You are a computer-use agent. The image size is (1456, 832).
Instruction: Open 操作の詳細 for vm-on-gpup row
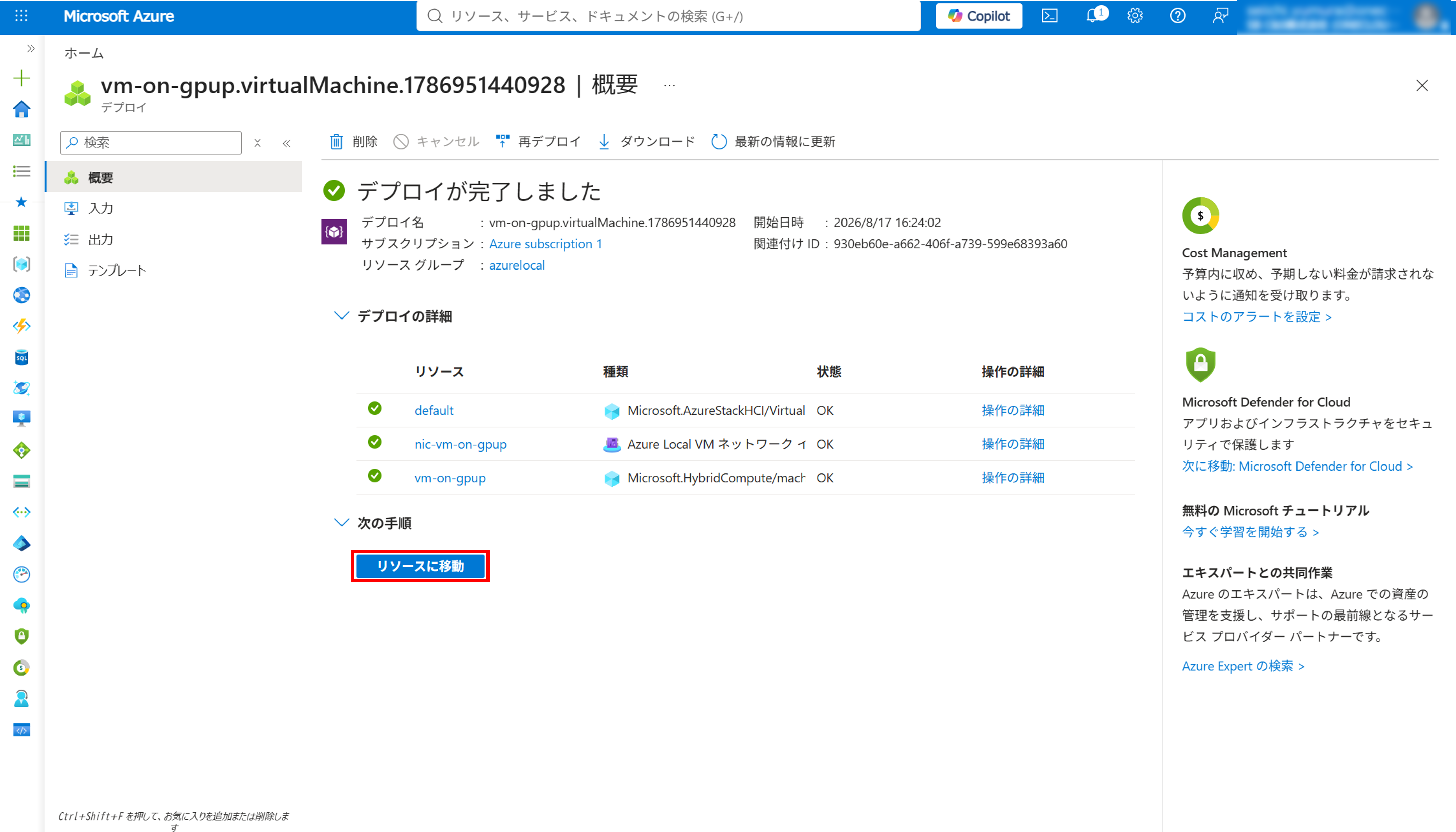pos(1013,478)
